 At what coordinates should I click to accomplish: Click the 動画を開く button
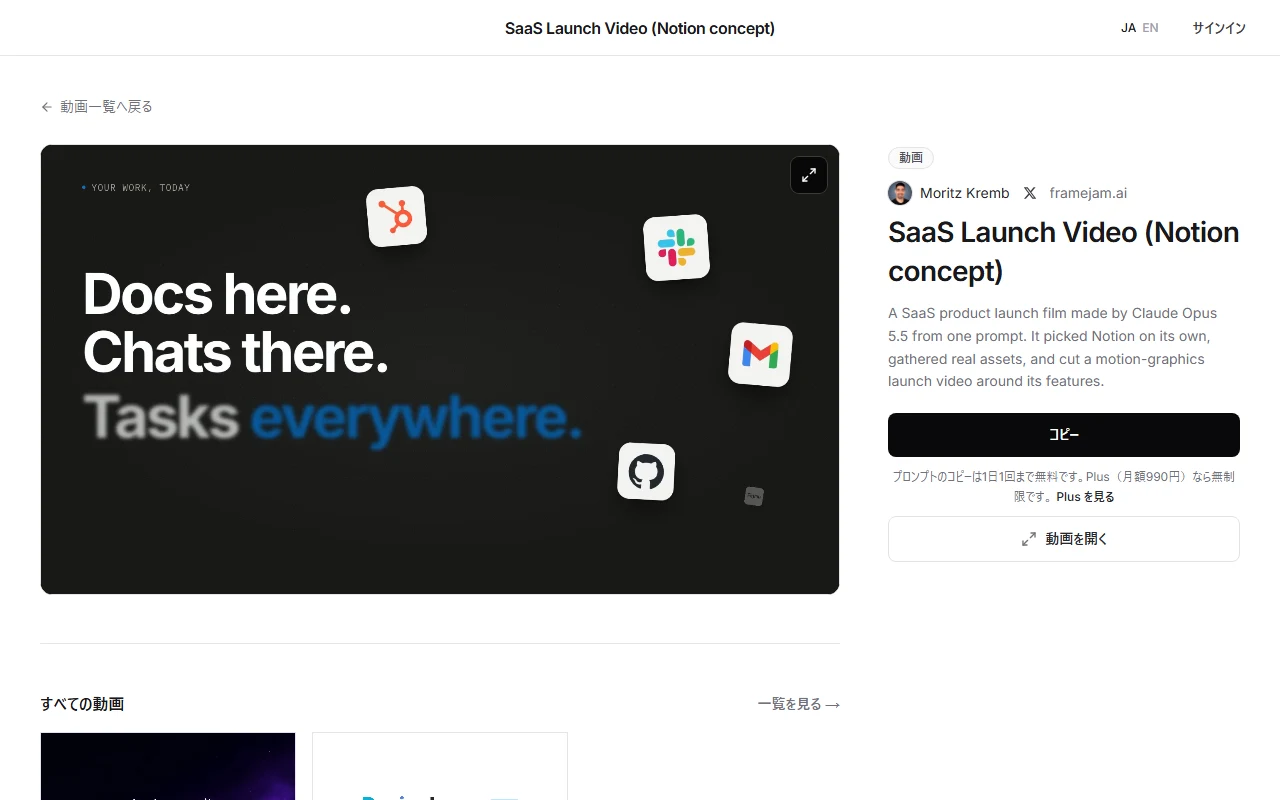click(x=1064, y=539)
